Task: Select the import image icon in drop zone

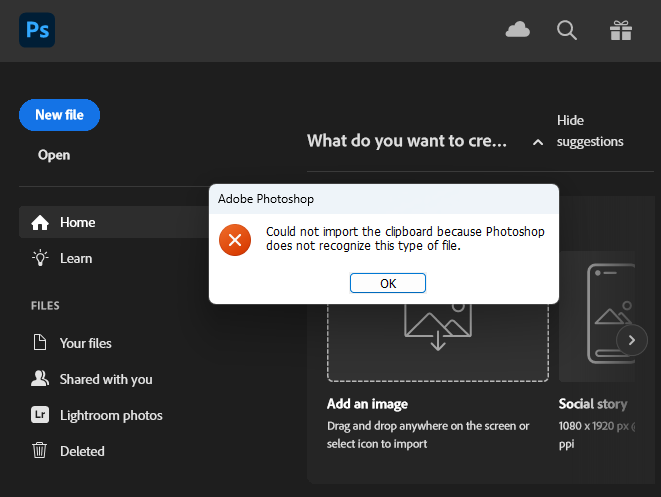Action: [x=438, y=327]
